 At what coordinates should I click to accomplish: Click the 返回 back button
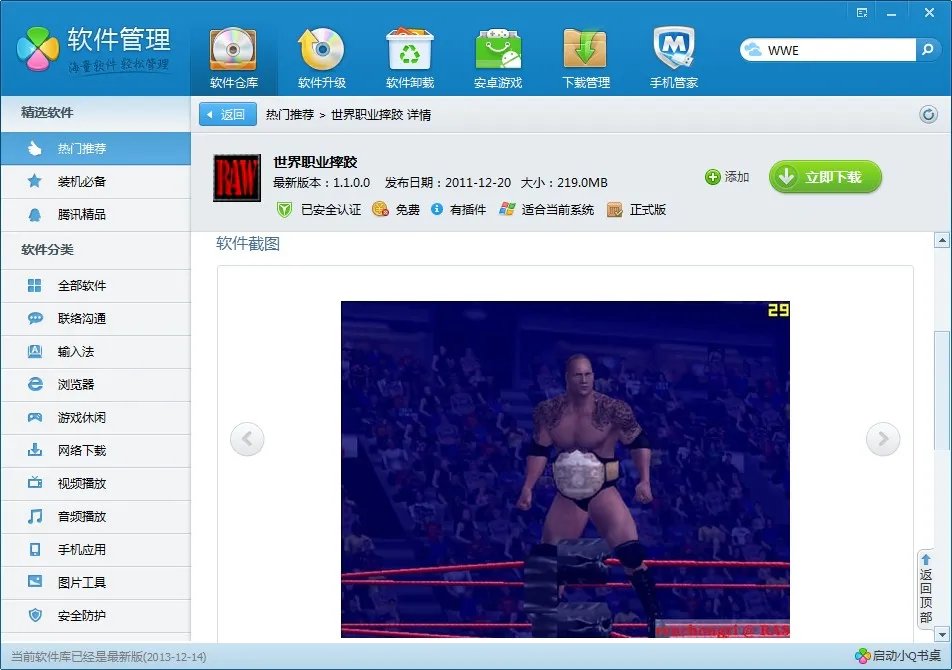click(x=228, y=114)
